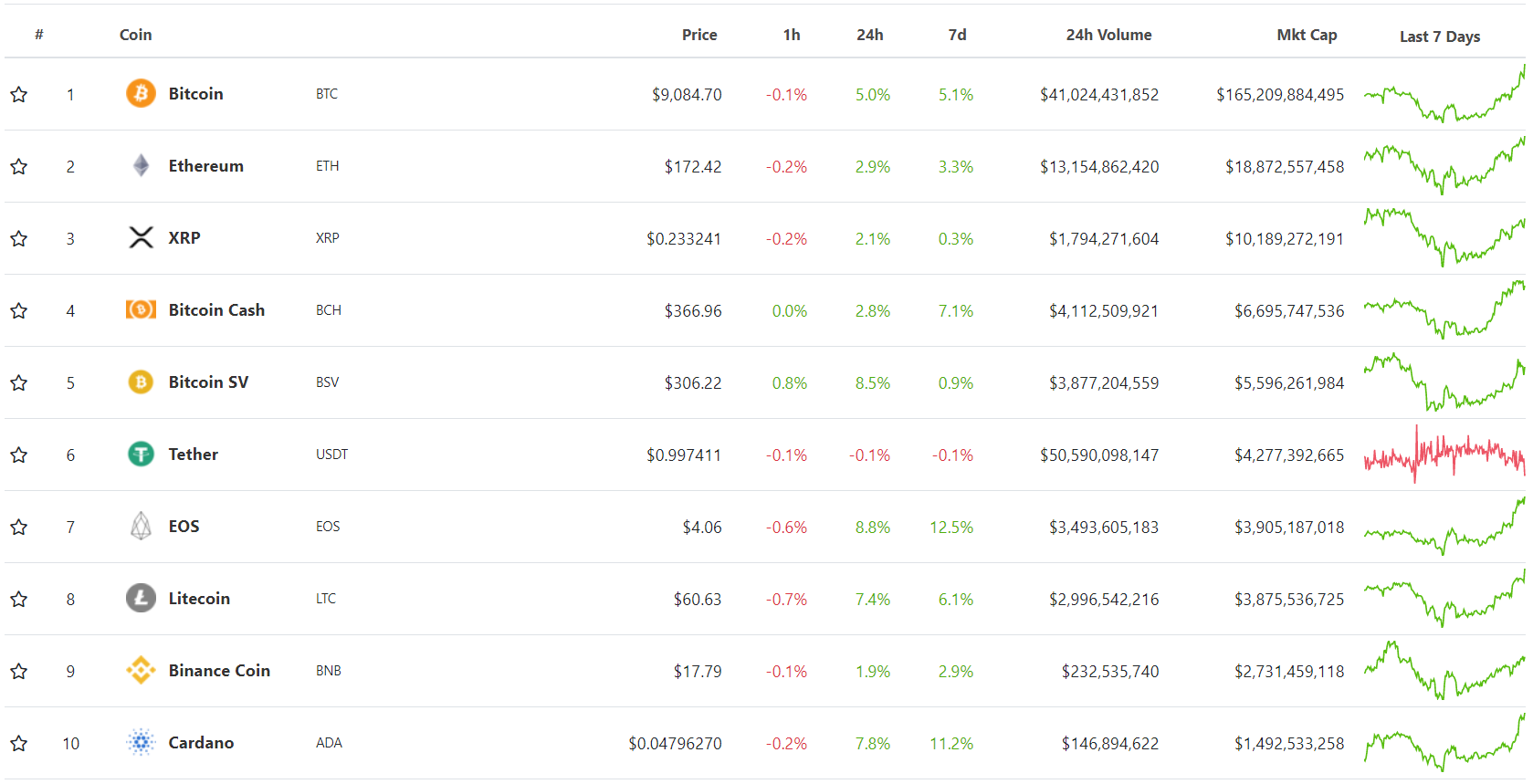This screenshot has height=784, width=1533.
Task: Click the BNB ticker symbol
Action: tap(329, 671)
